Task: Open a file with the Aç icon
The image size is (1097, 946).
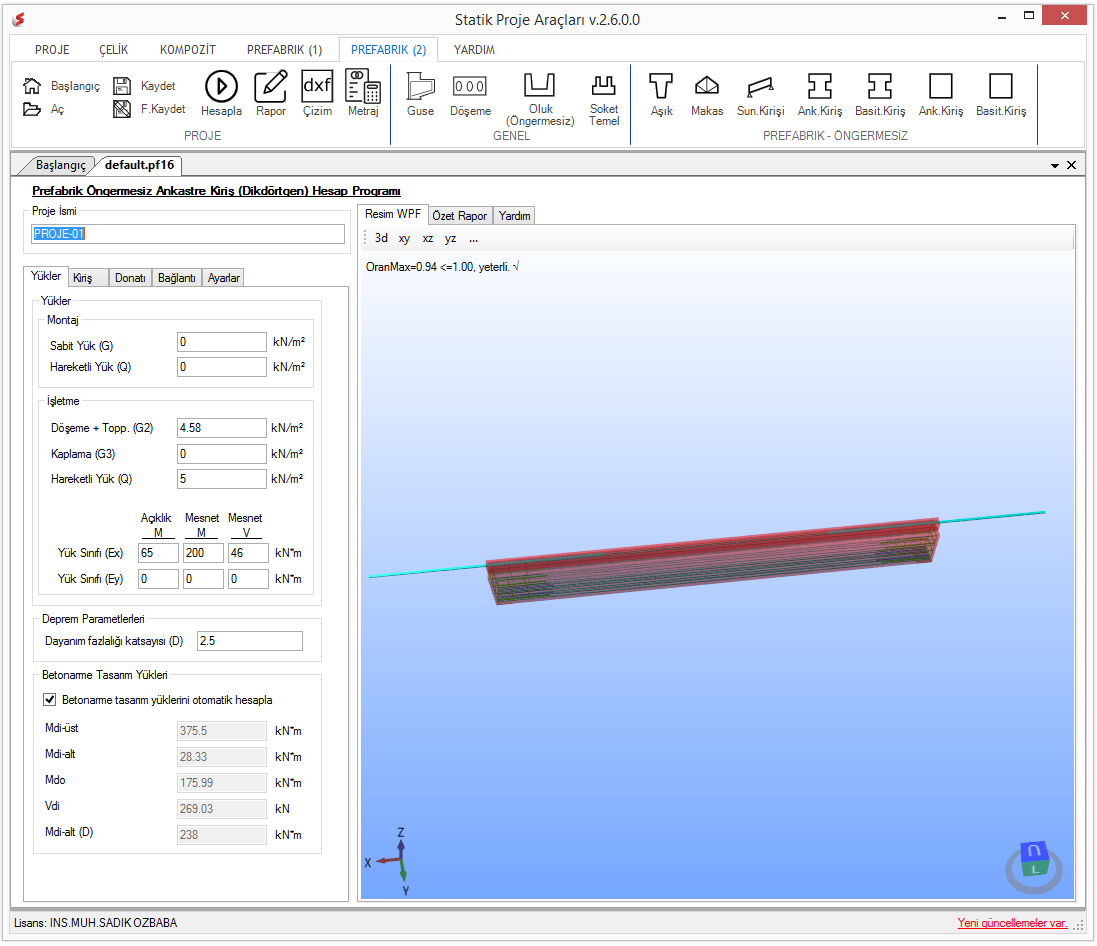Action: (31, 109)
